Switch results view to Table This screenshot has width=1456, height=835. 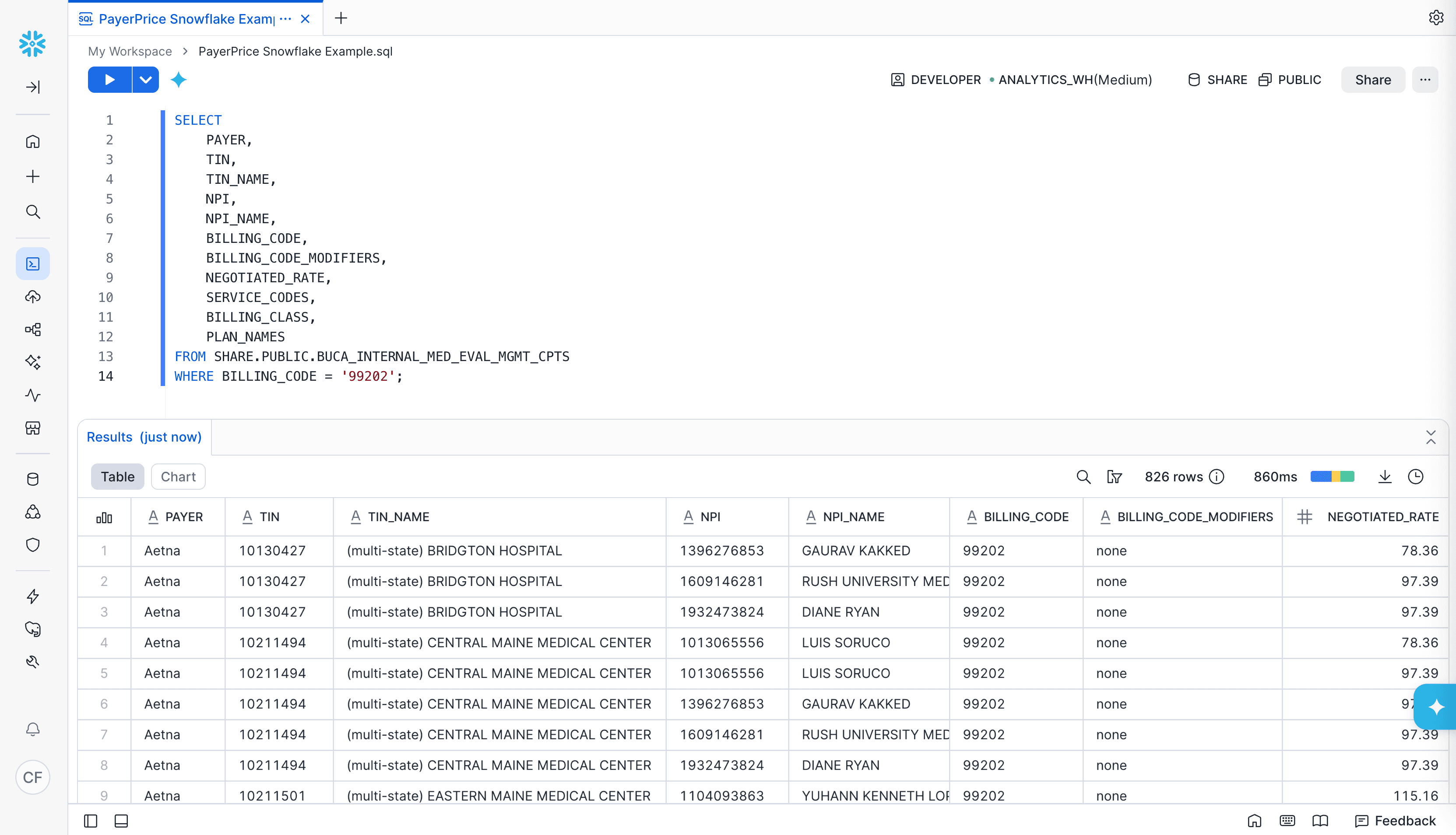click(x=118, y=477)
